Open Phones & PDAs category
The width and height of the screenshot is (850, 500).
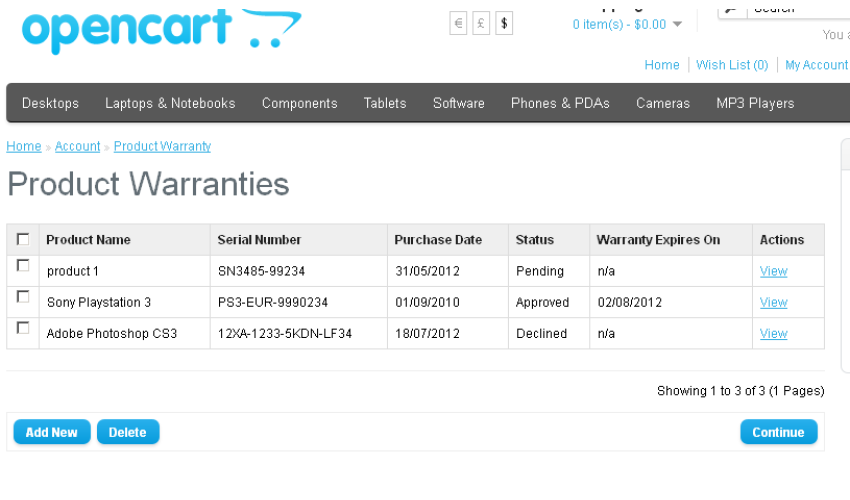pos(560,103)
